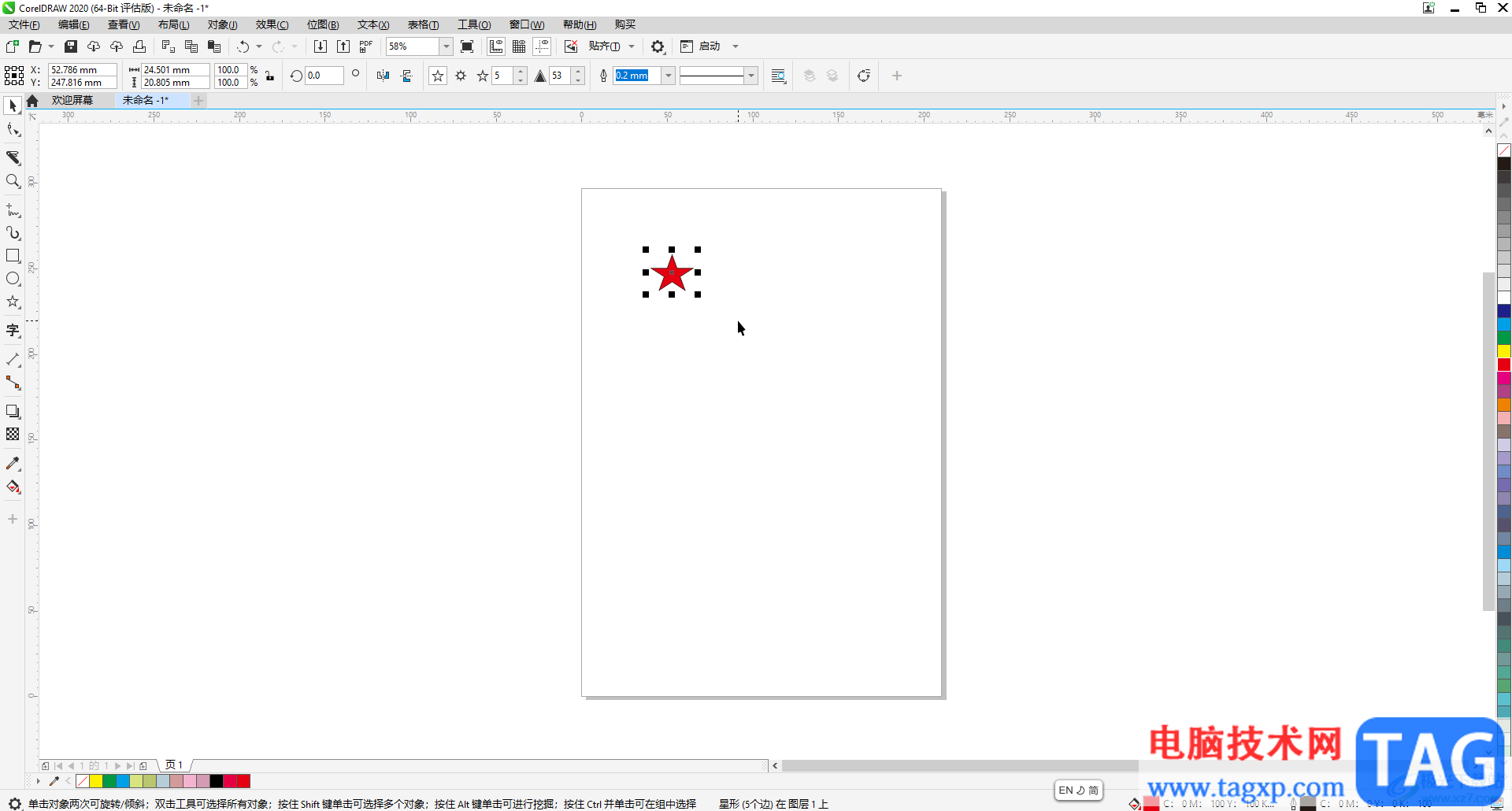Select the Text tool
This screenshot has width=1512, height=811.
tap(13, 331)
